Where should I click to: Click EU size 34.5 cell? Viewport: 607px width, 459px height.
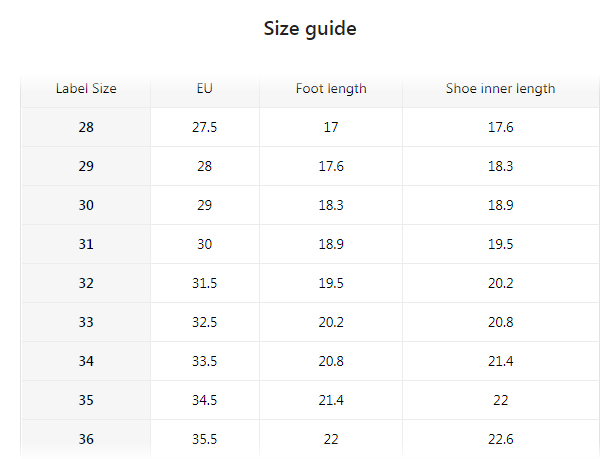[x=205, y=400]
